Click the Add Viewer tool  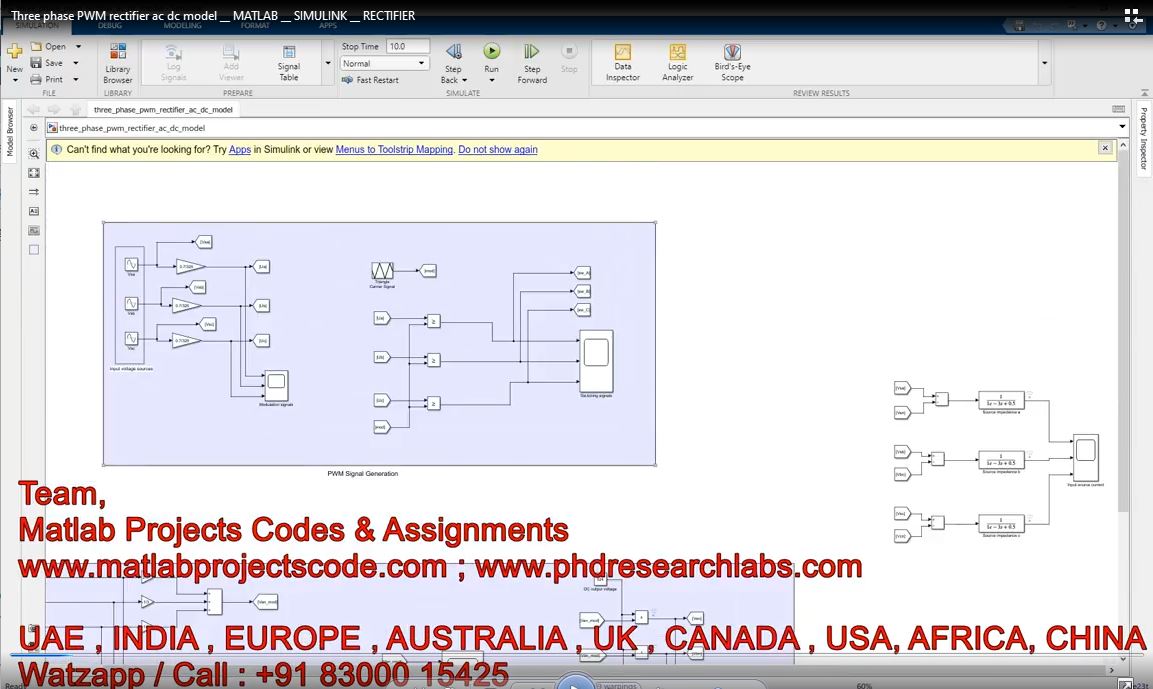tap(231, 63)
